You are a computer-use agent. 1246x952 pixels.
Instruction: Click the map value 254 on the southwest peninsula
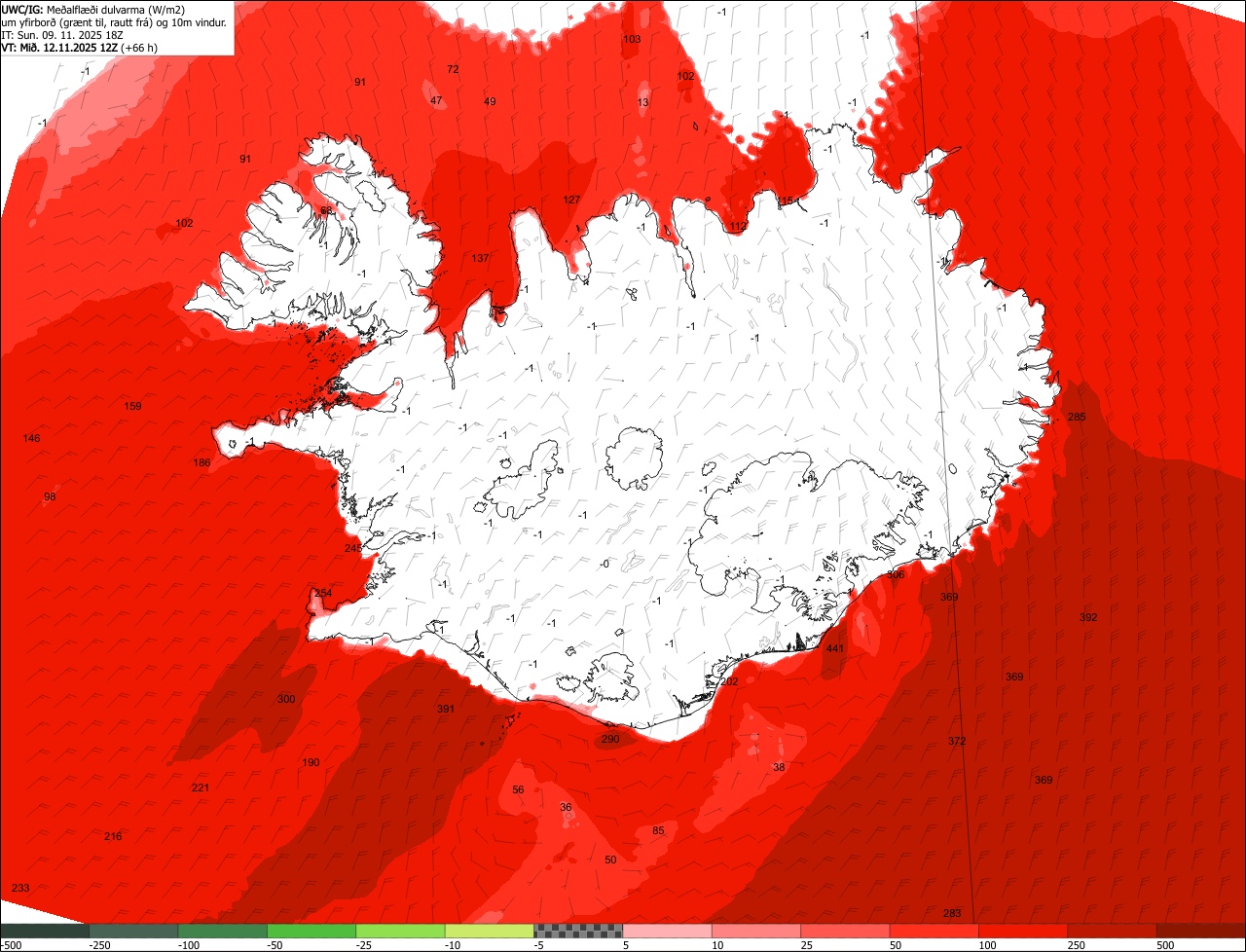coord(323,593)
